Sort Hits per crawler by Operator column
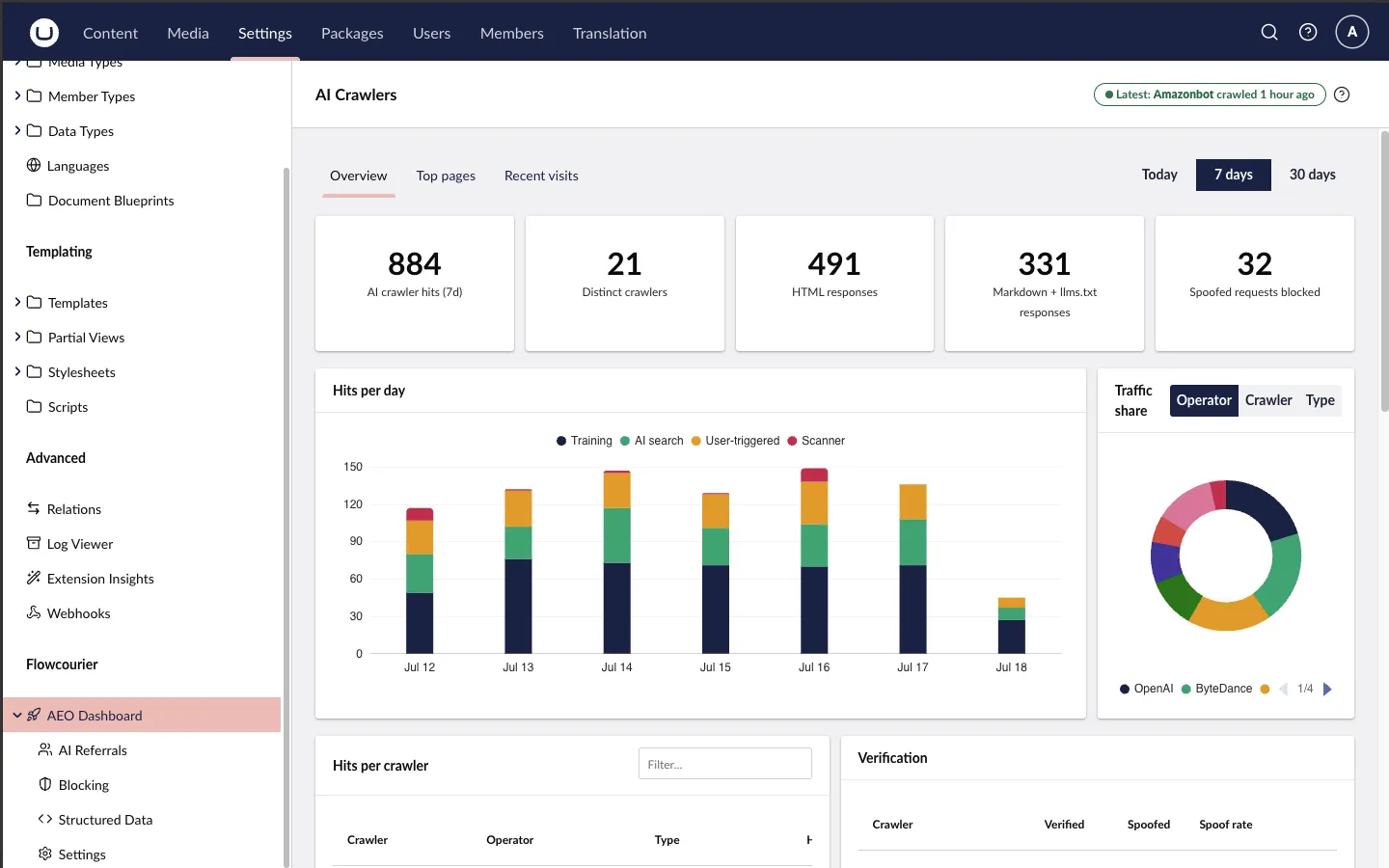Image resolution: width=1389 pixels, height=868 pixels. click(x=509, y=840)
